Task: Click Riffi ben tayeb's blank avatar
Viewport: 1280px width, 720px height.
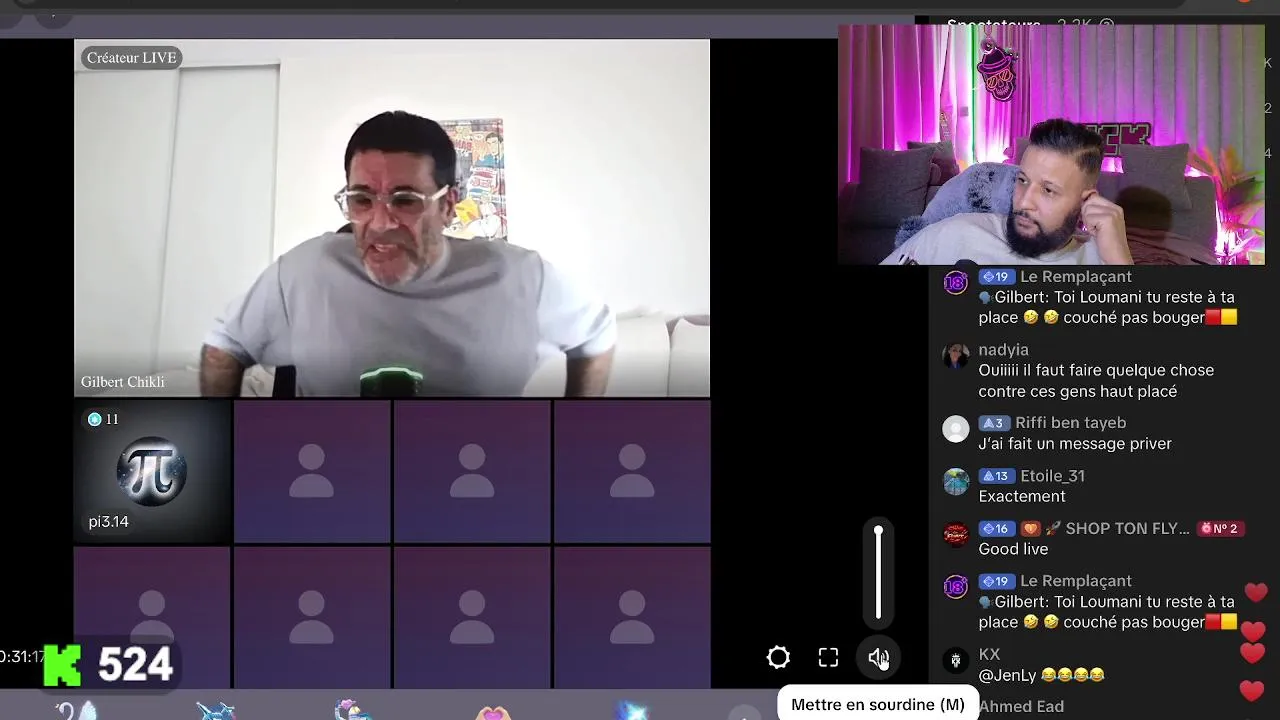Action: 956,429
